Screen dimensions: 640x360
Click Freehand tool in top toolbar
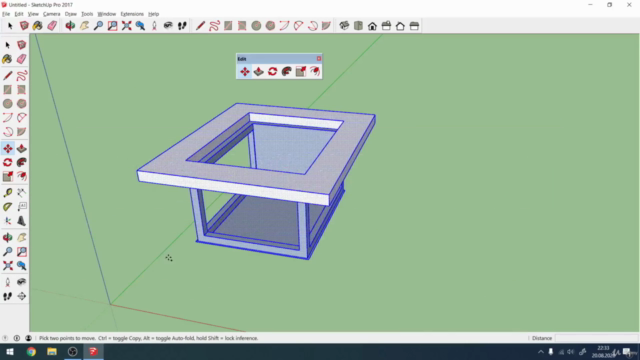point(214,26)
